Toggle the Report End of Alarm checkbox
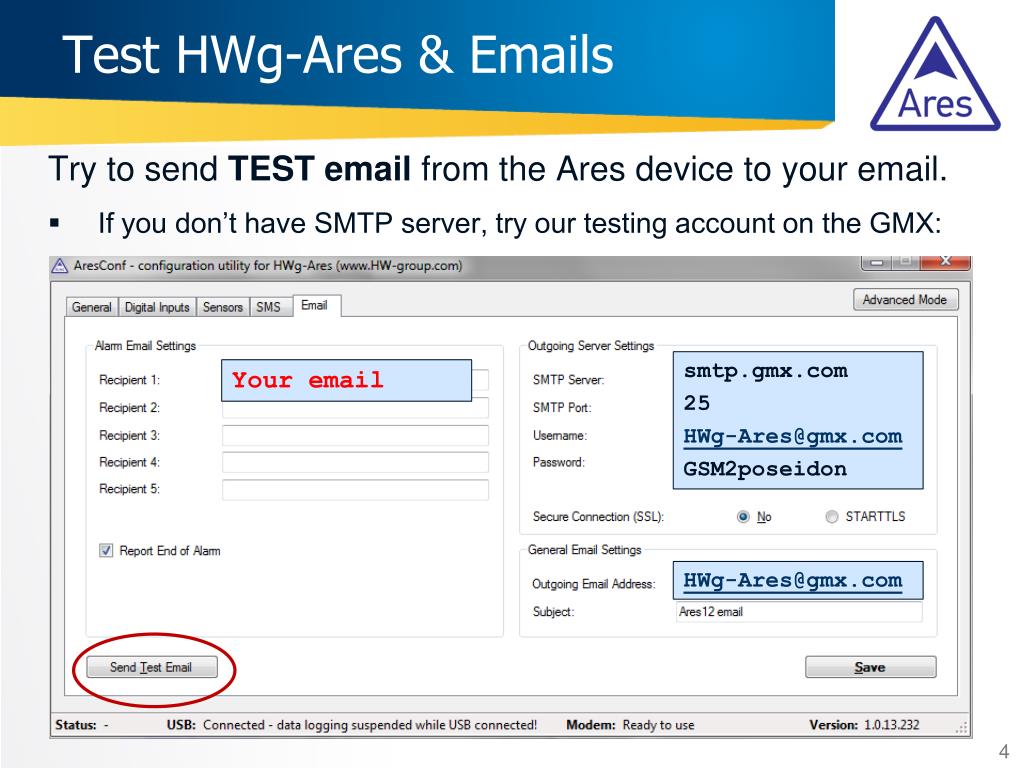 point(106,551)
